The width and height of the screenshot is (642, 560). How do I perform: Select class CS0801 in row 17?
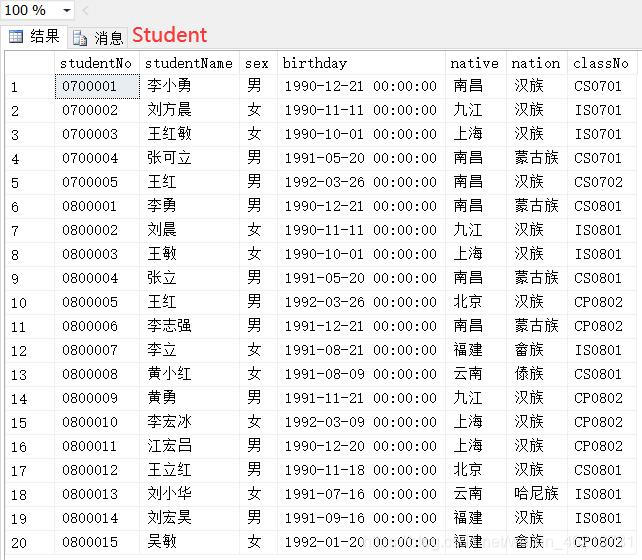pyautogui.click(x=598, y=470)
